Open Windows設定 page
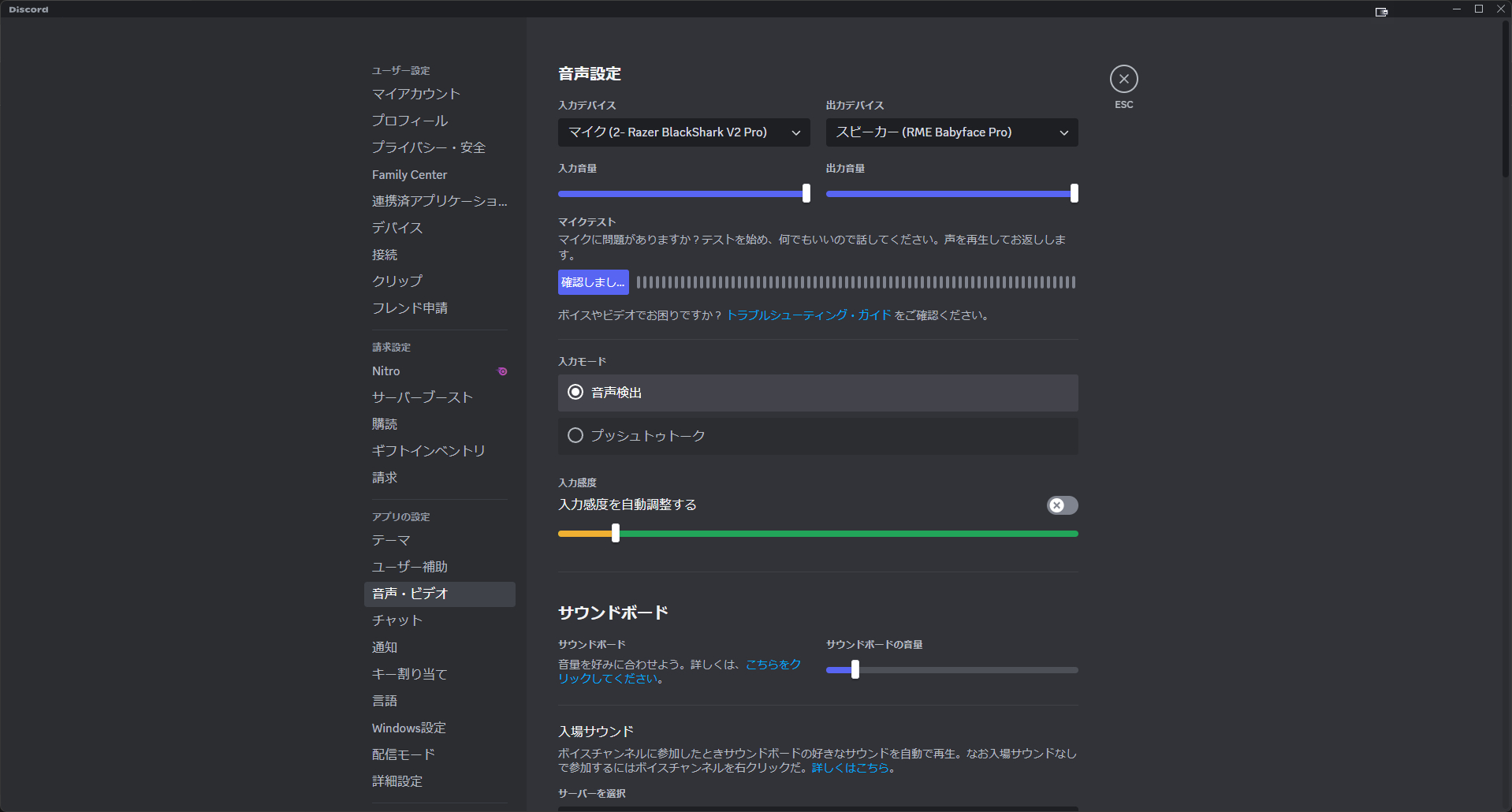Viewport: 1512px width, 812px height. point(440,728)
